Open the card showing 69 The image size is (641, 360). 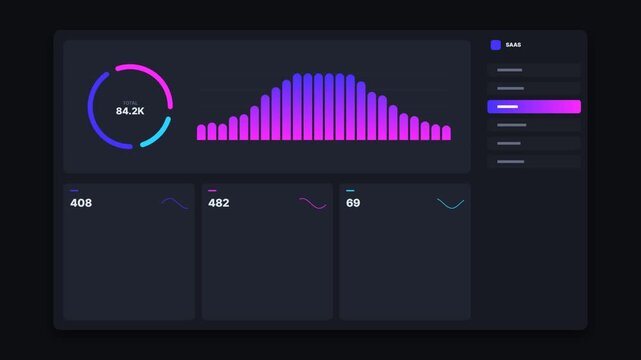[405, 251]
